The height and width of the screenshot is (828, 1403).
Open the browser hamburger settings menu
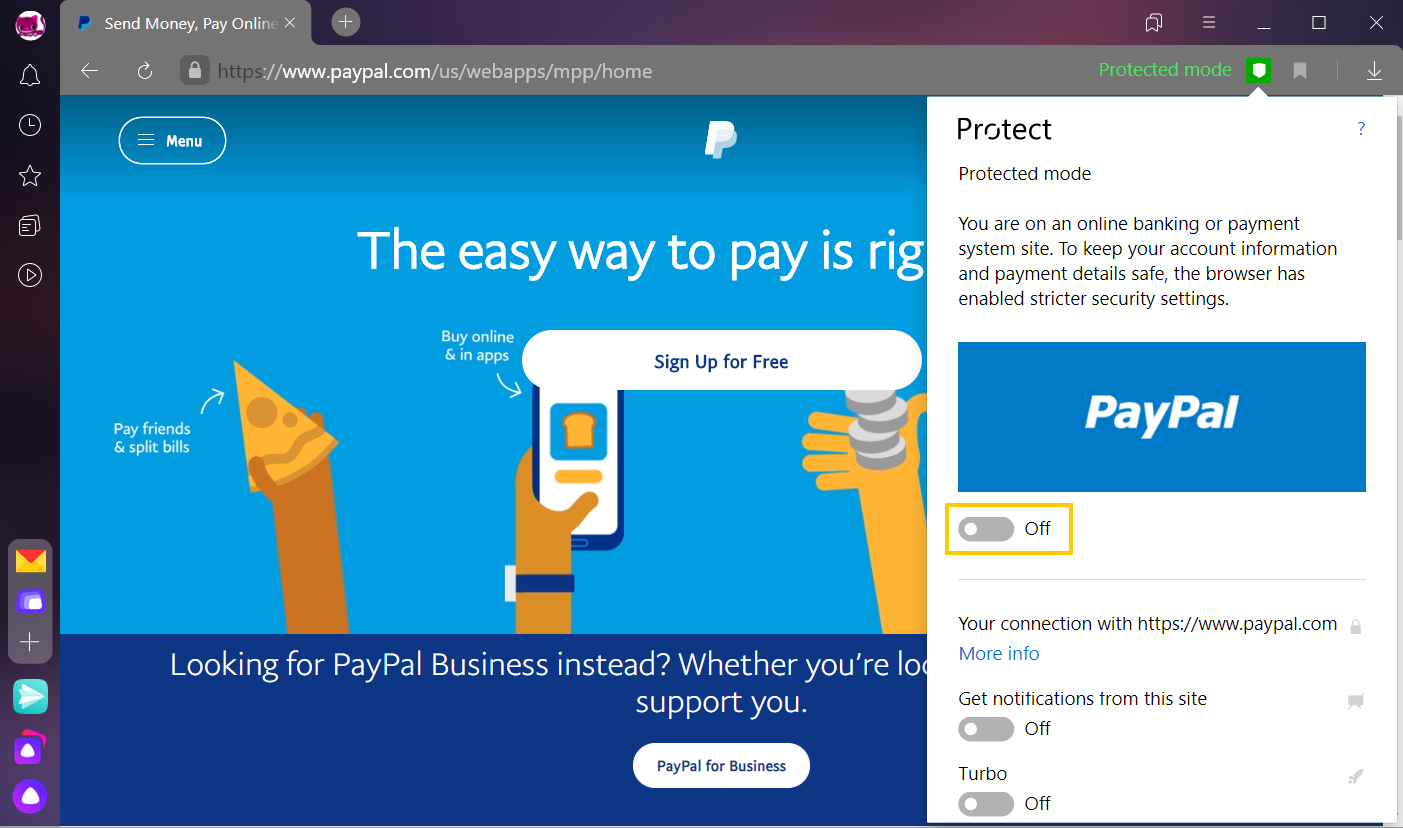point(1208,22)
